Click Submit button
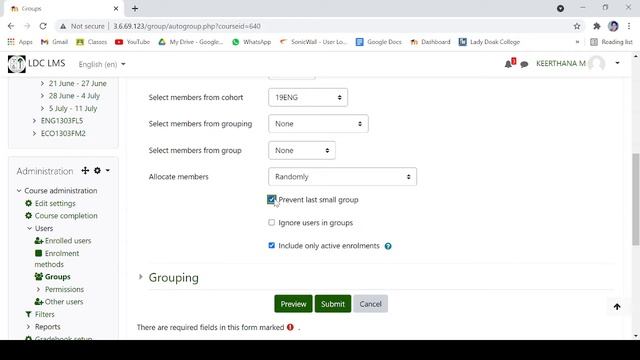This screenshot has height=360, width=640. 333,304
